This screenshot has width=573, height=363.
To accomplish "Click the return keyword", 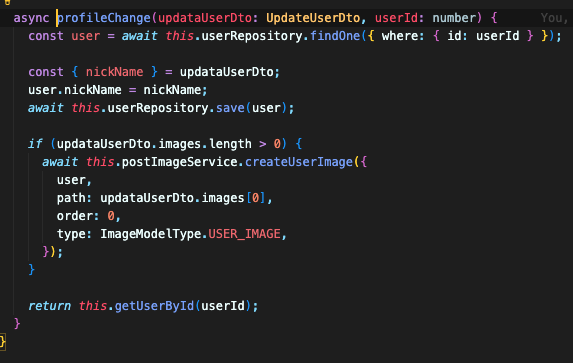I will point(49,306).
